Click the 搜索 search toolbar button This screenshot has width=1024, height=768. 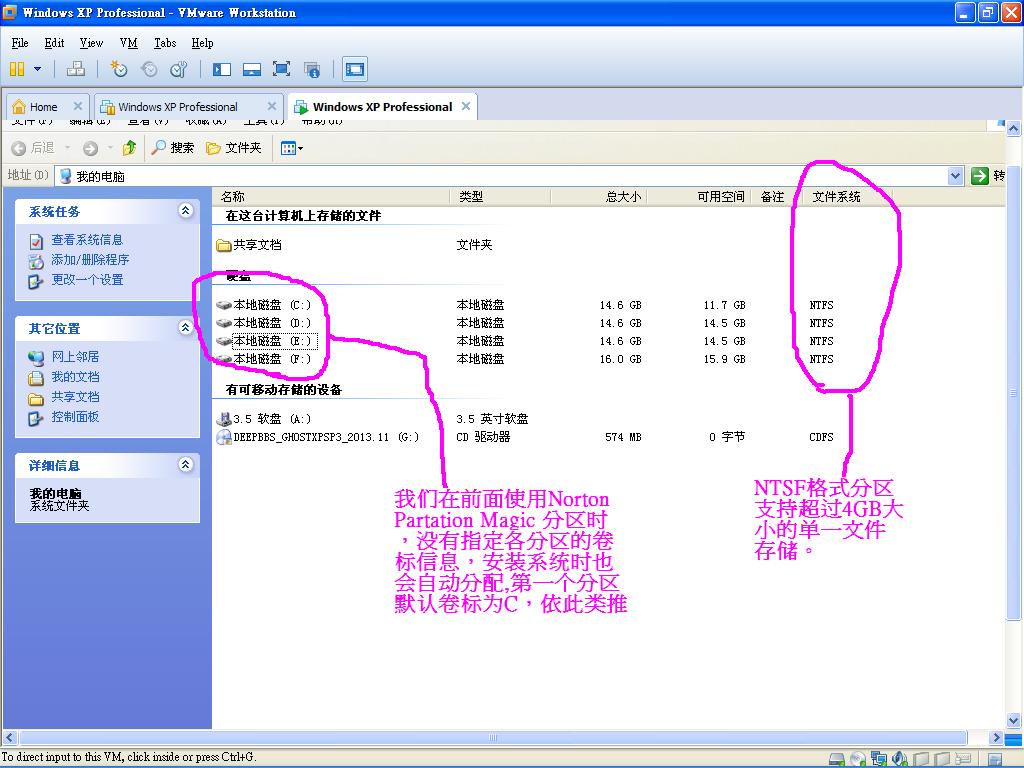[x=172, y=148]
